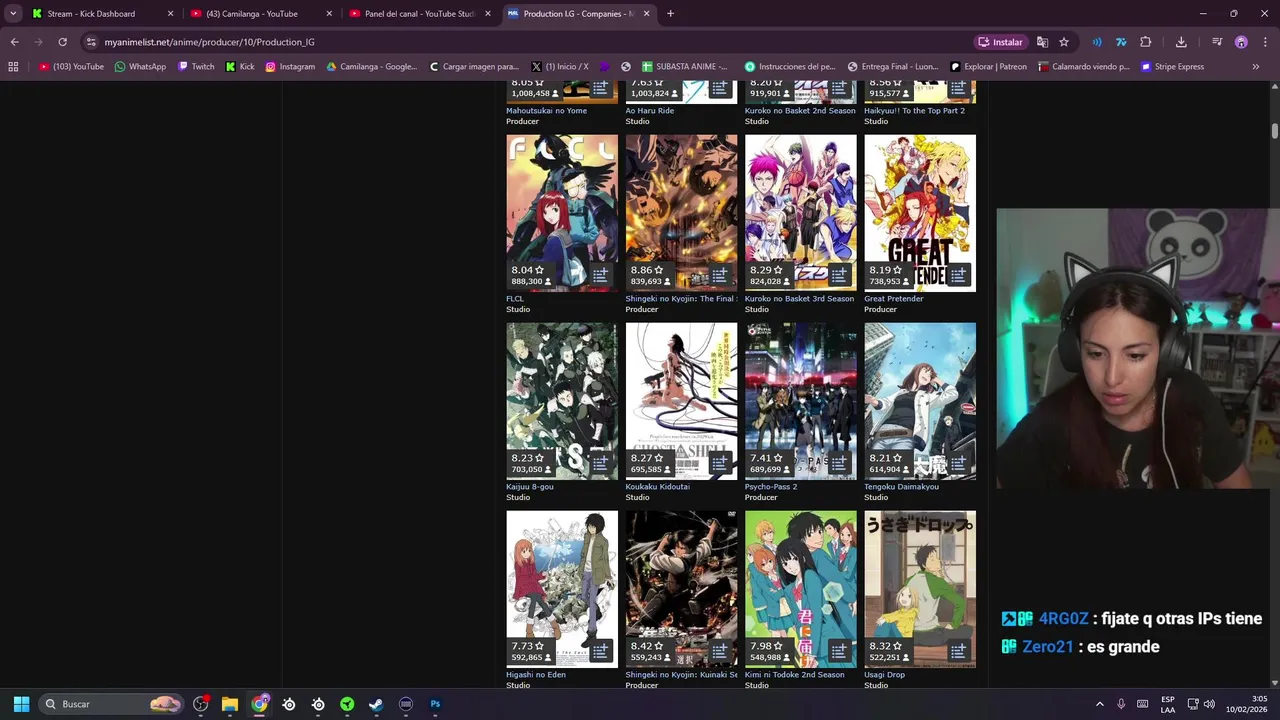Screen dimensions: 1280x720
Task: Open the WhatsApp bookmark
Action: [140, 67]
